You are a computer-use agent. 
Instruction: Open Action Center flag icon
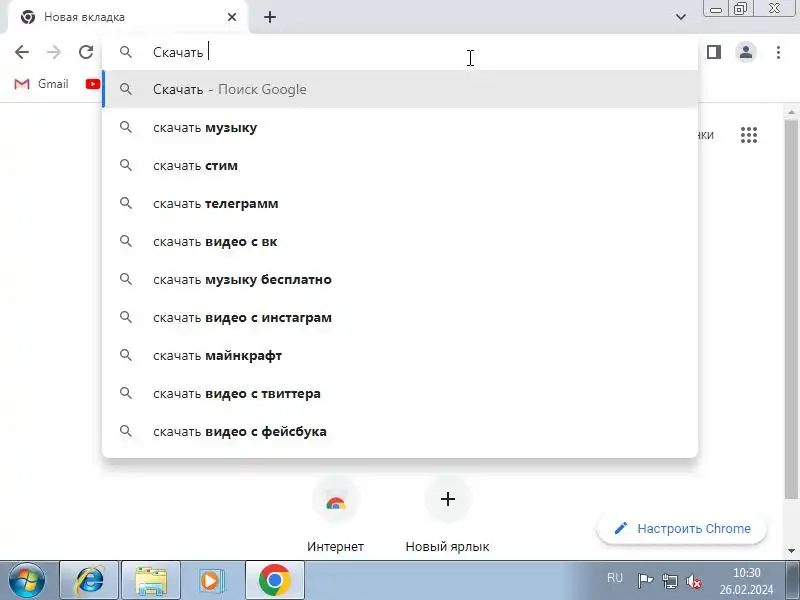(645, 581)
